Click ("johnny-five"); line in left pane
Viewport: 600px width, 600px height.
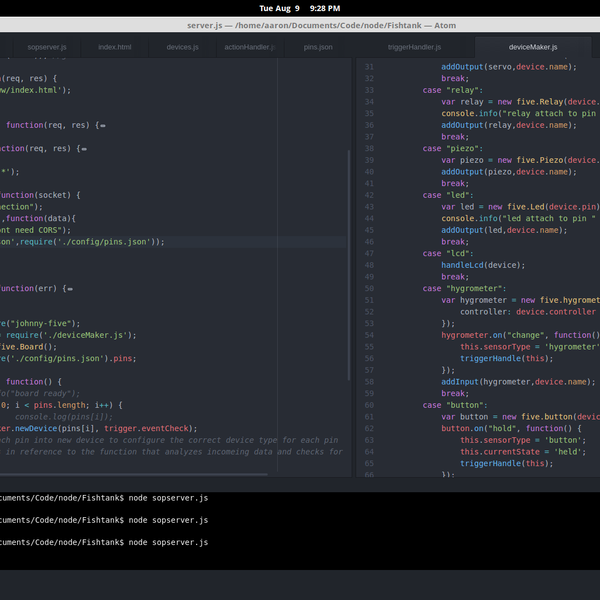40,323
